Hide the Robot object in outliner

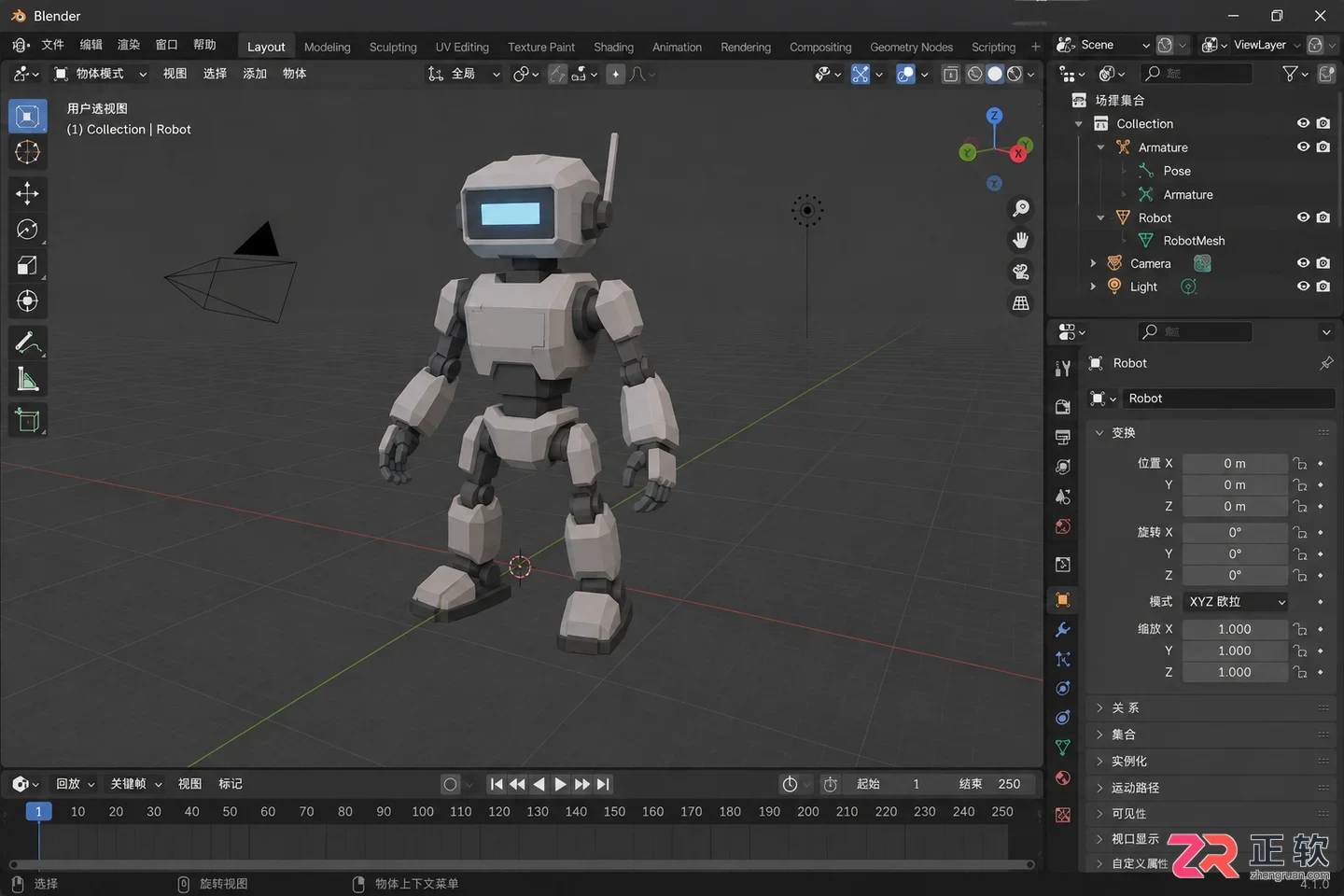pyautogui.click(x=1304, y=217)
